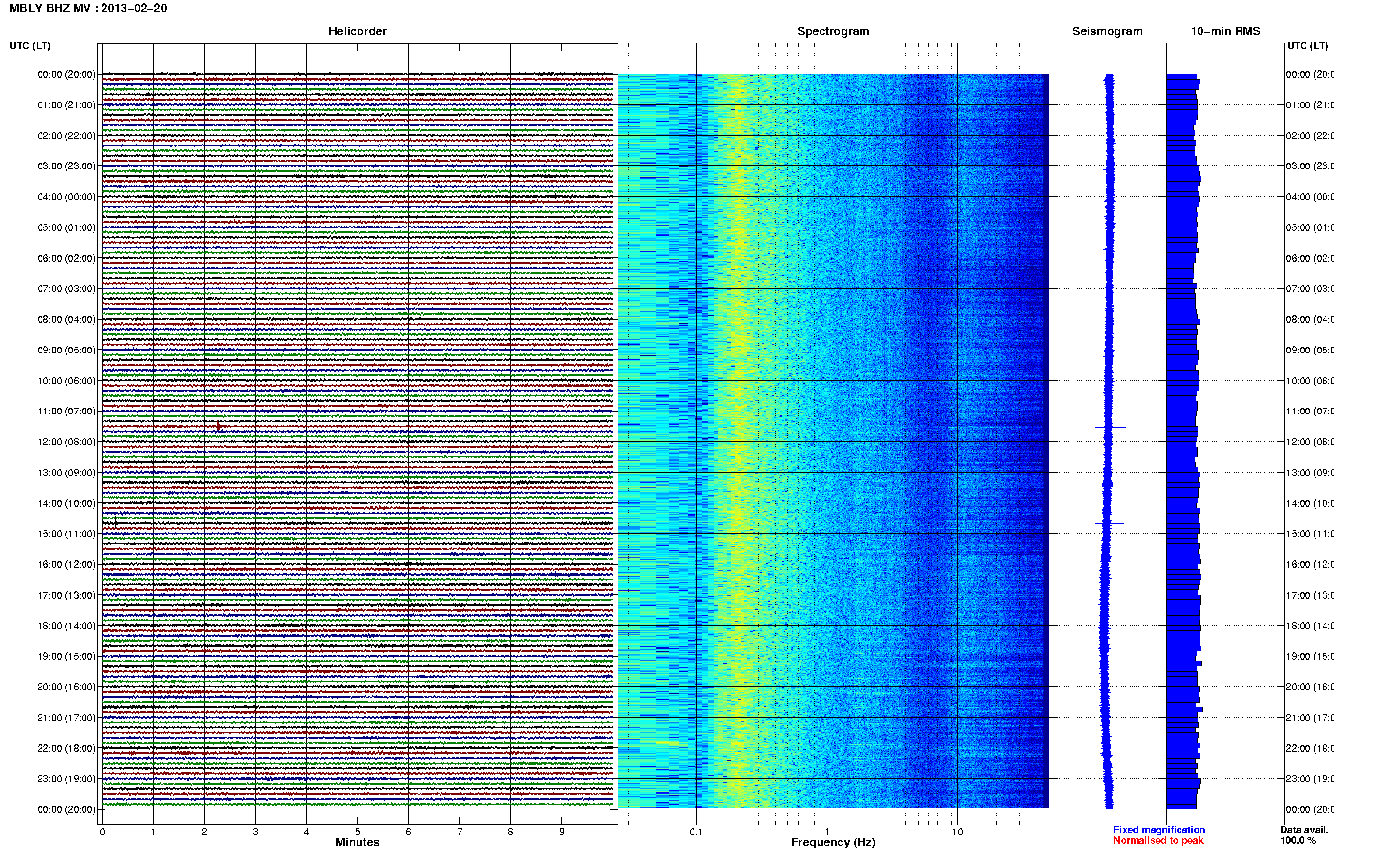Screen dimensions: 1389x868
Task: Click the left 'UTC (LT)' axis label
Action: 30,46
